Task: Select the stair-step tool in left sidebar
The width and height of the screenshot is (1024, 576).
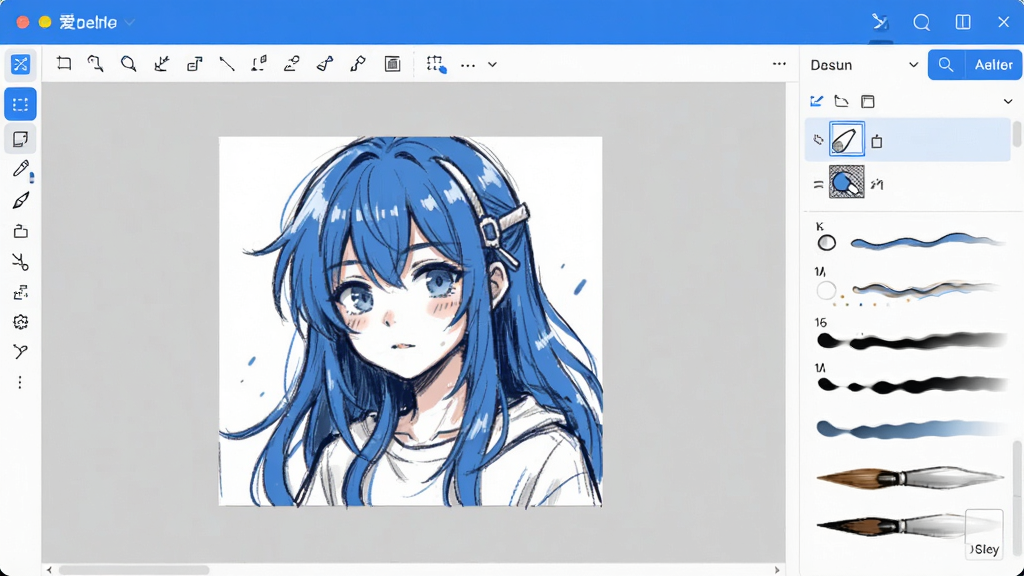Action: [x=20, y=292]
